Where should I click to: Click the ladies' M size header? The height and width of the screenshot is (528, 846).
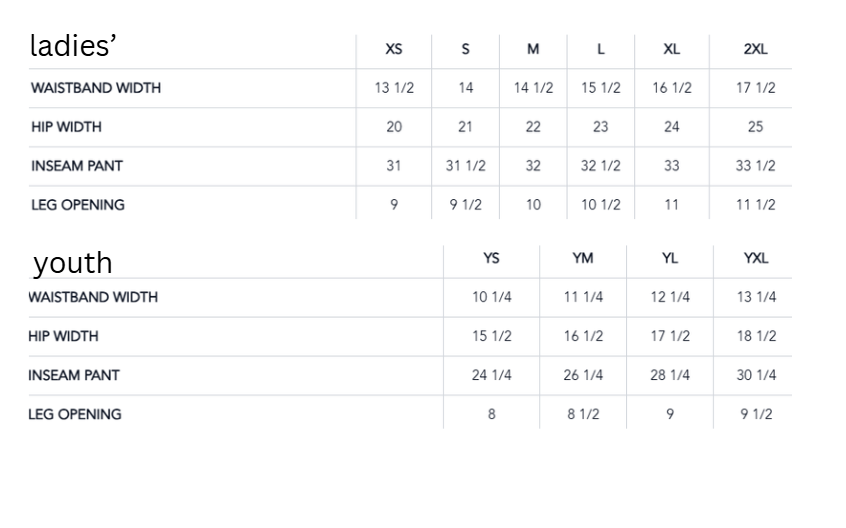click(x=533, y=49)
